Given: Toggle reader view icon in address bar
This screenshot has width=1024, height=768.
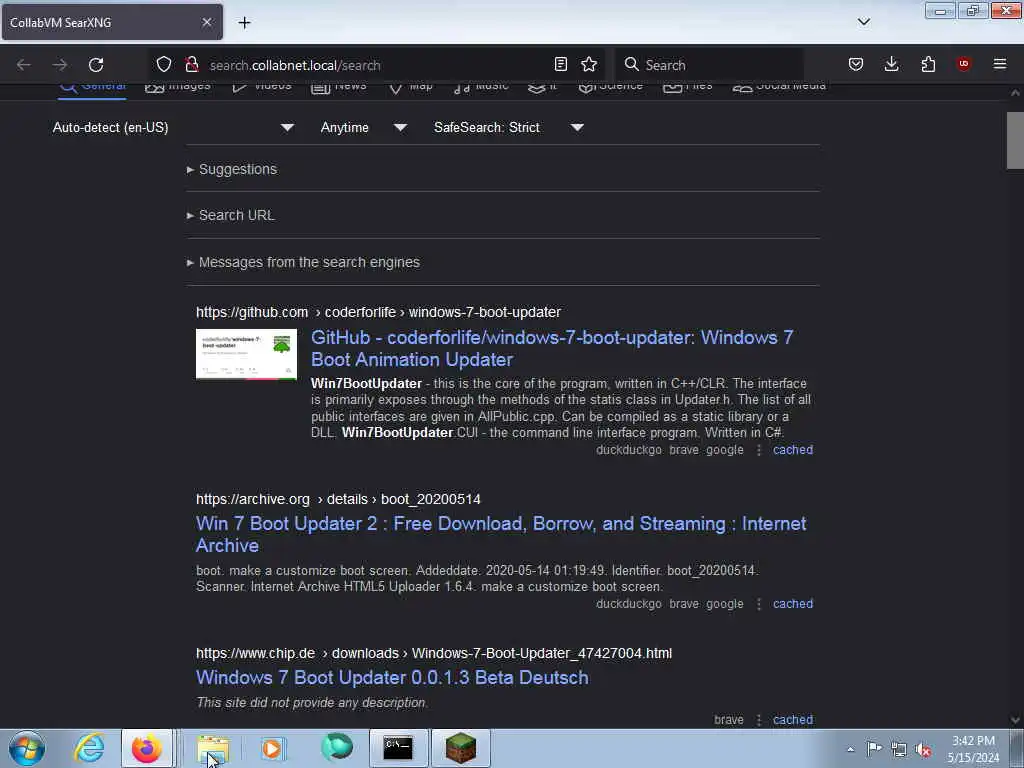Looking at the screenshot, I should pyautogui.click(x=560, y=64).
